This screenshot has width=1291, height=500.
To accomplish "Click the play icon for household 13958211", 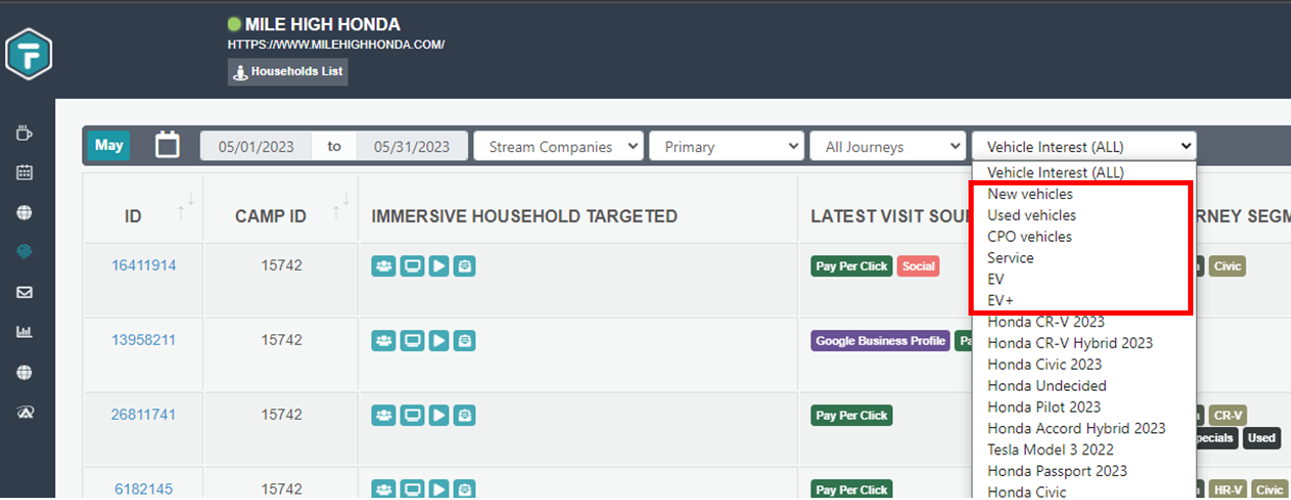I will tap(438, 341).
